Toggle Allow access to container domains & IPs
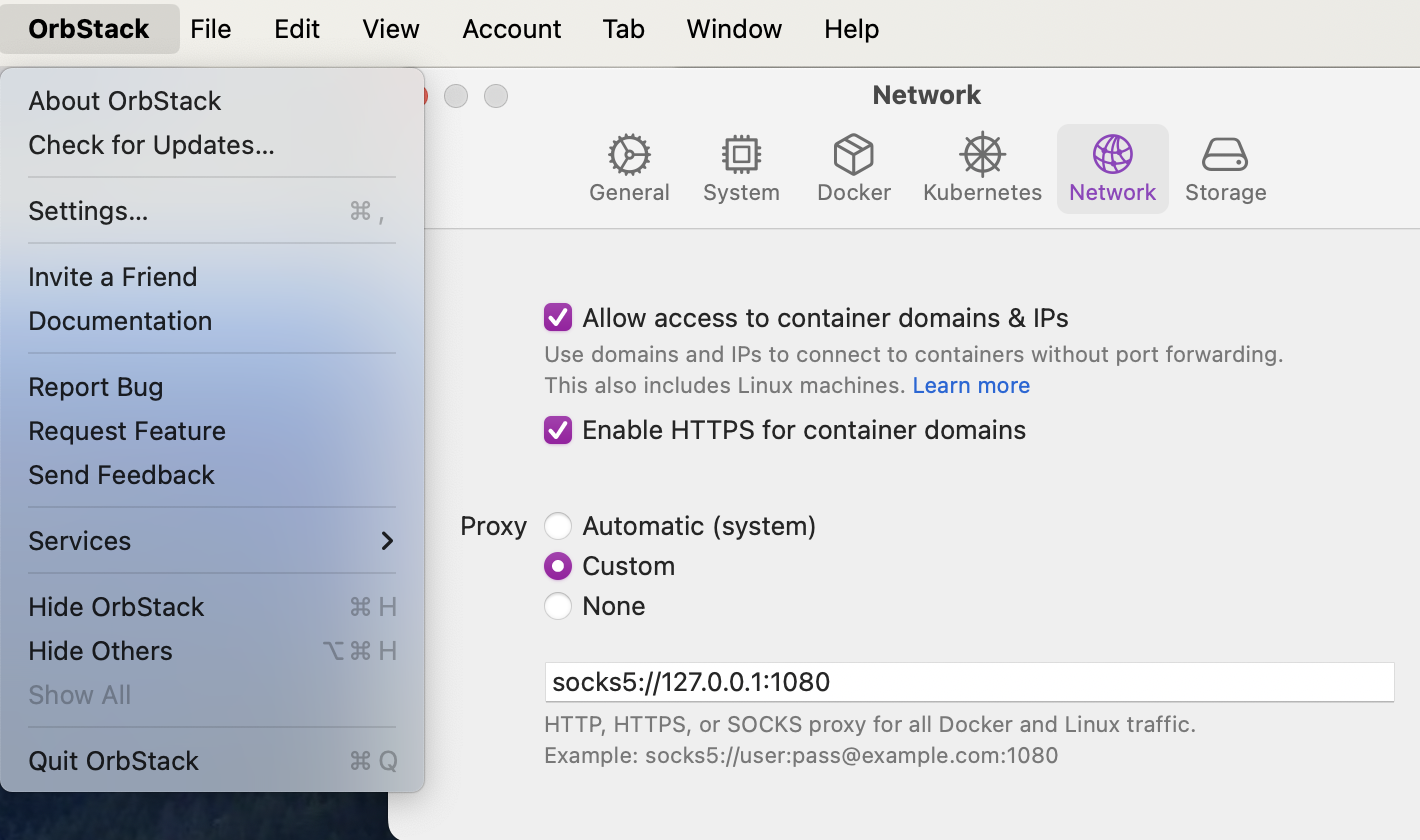Screen dimensions: 1420x840 pos(558,318)
